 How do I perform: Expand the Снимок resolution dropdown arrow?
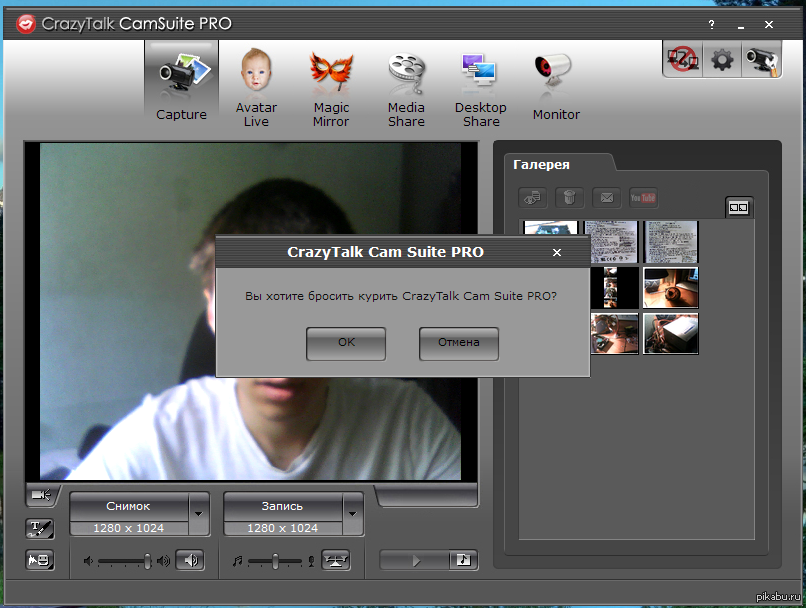click(x=199, y=513)
